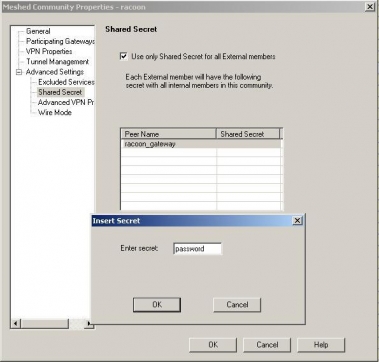Close the Meshed Community Properties window
The width and height of the screenshot is (379, 362).
coord(369,7)
